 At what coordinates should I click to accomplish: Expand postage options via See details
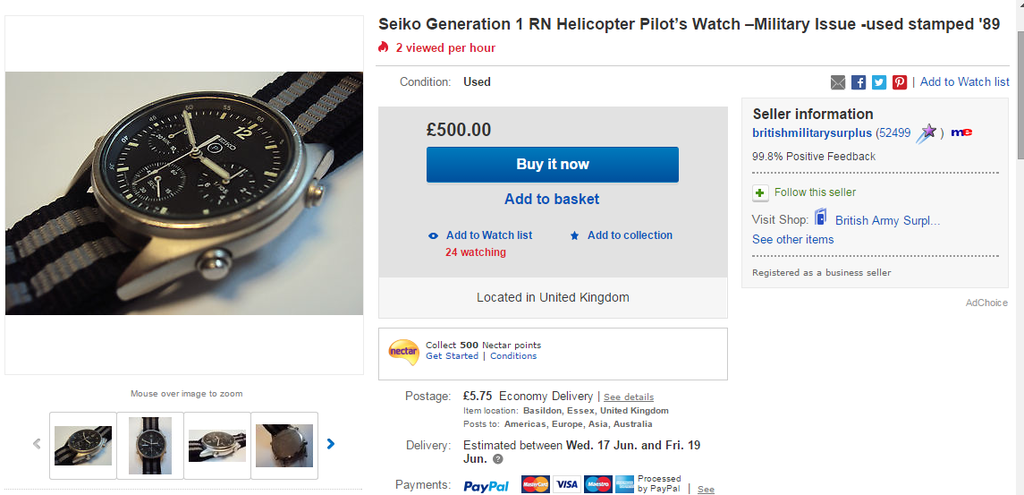[x=629, y=397]
